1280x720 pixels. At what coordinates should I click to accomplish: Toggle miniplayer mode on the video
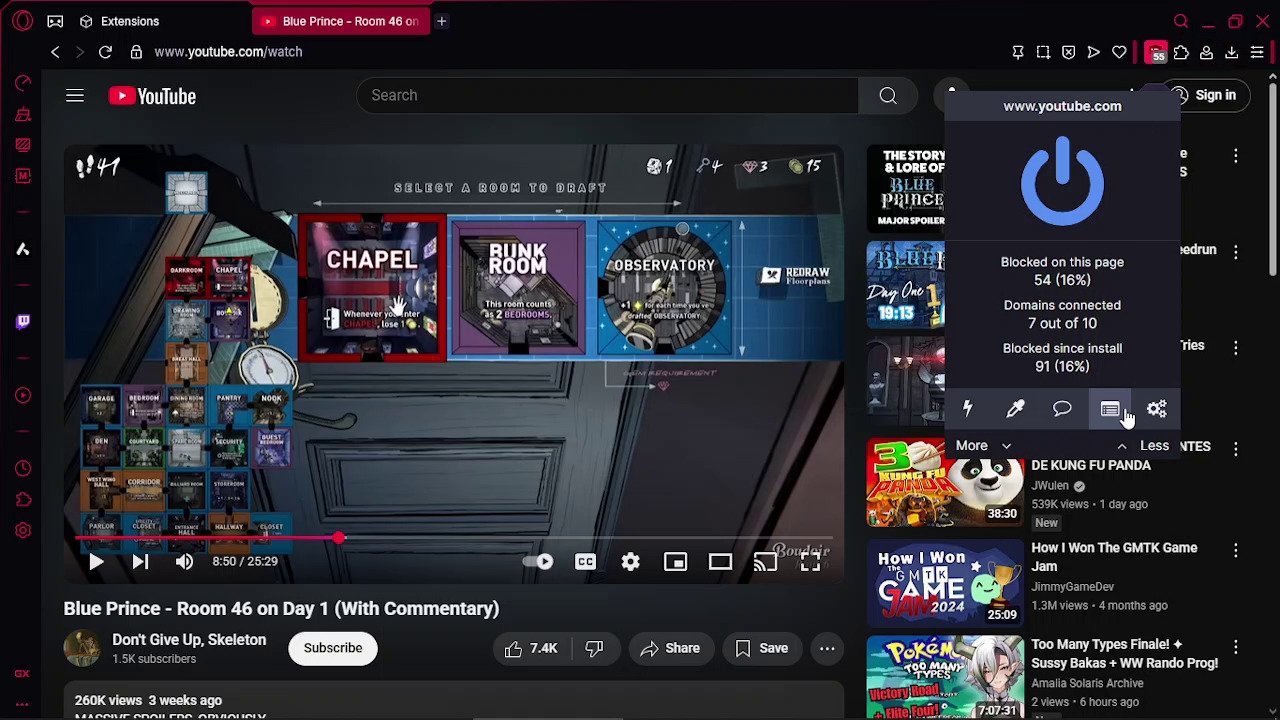[x=675, y=562]
